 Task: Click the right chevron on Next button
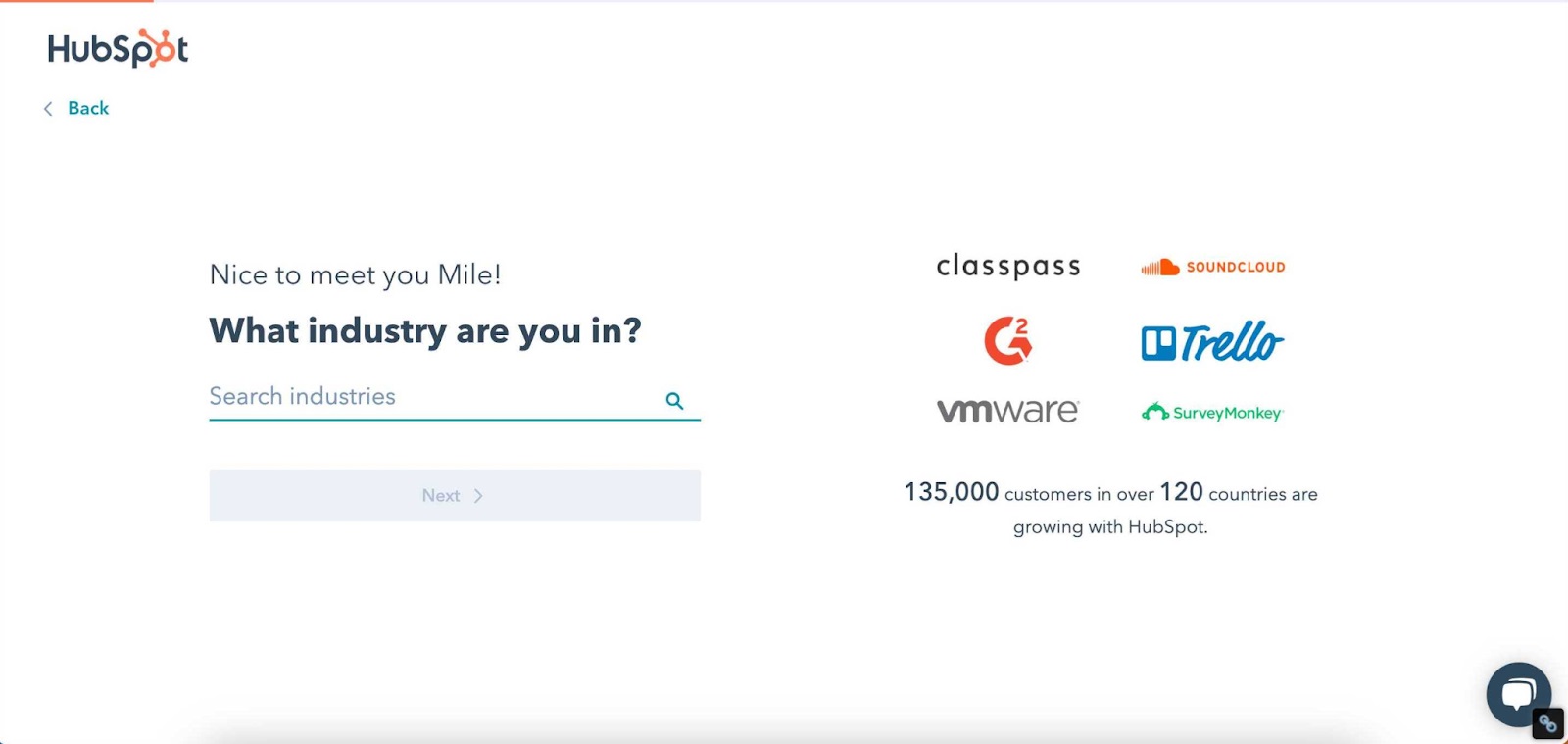click(478, 496)
